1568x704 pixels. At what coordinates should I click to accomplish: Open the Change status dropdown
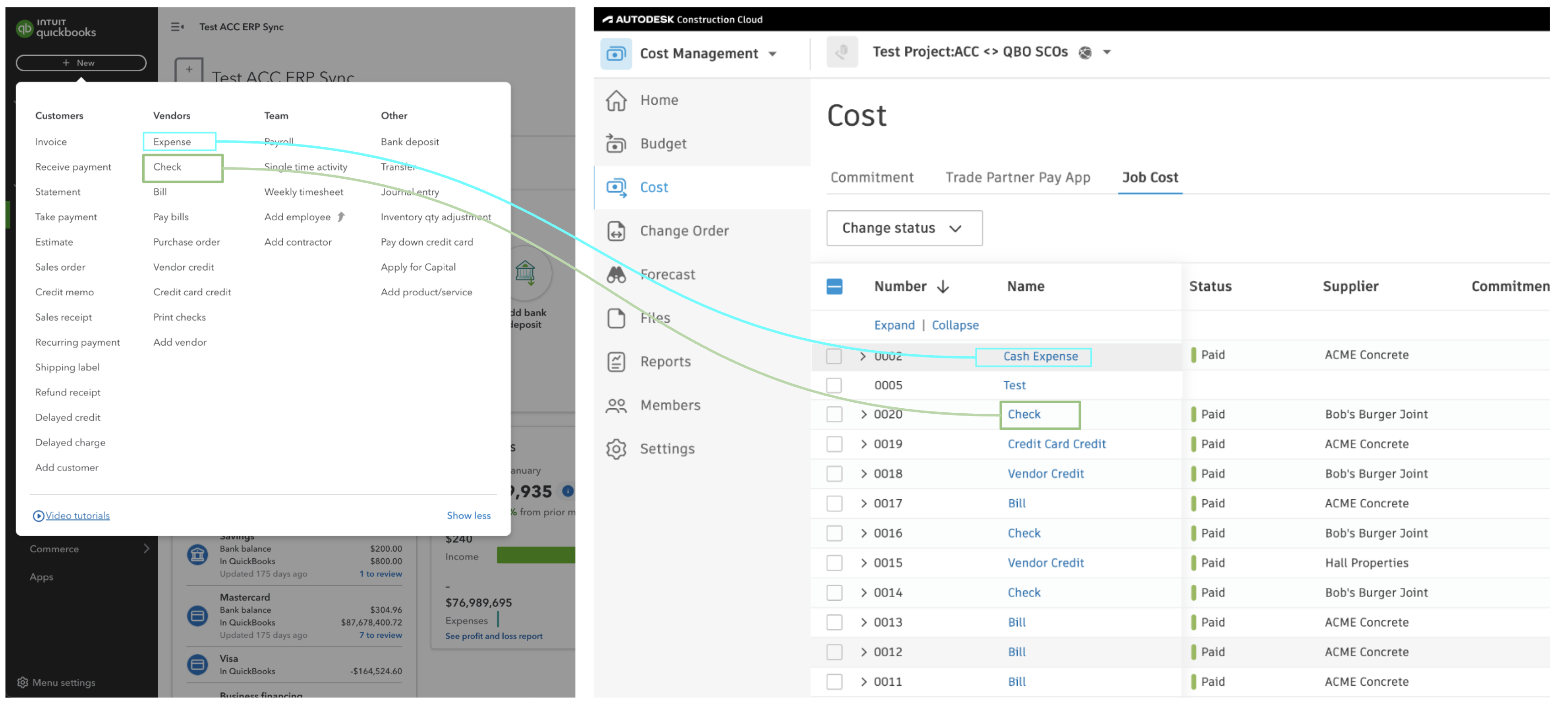tap(904, 228)
